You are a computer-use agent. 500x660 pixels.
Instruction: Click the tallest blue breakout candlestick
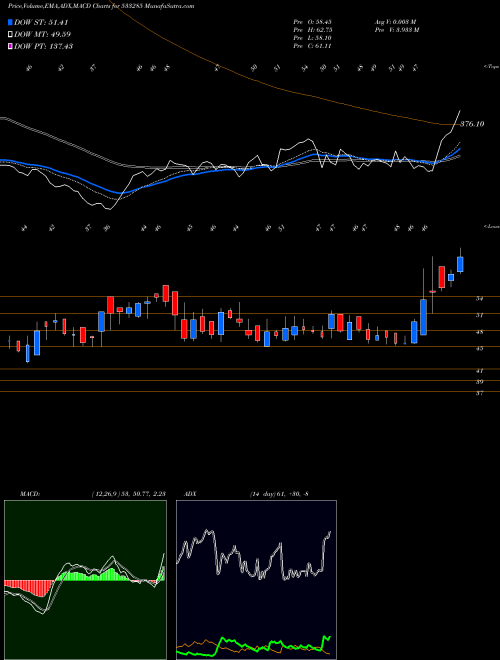pos(423,317)
